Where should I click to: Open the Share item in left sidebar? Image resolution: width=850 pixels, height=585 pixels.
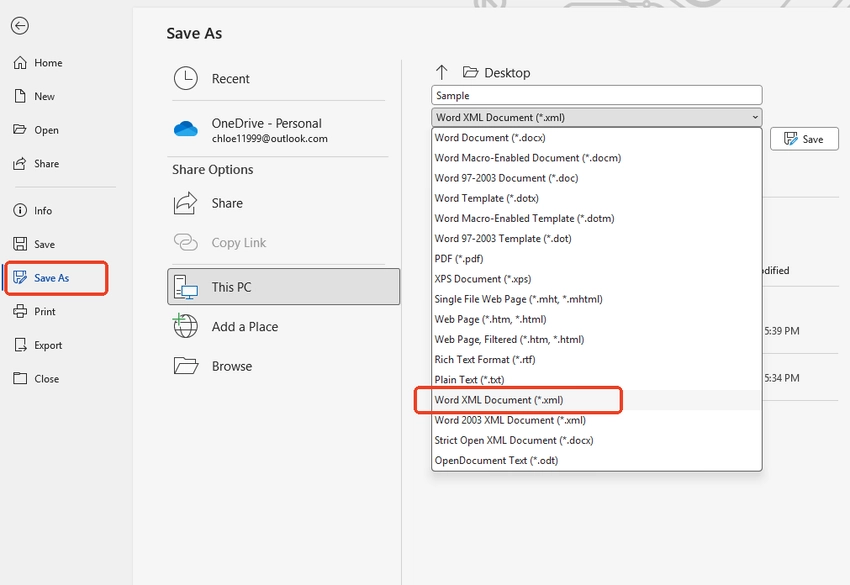[x=47, y=164]
